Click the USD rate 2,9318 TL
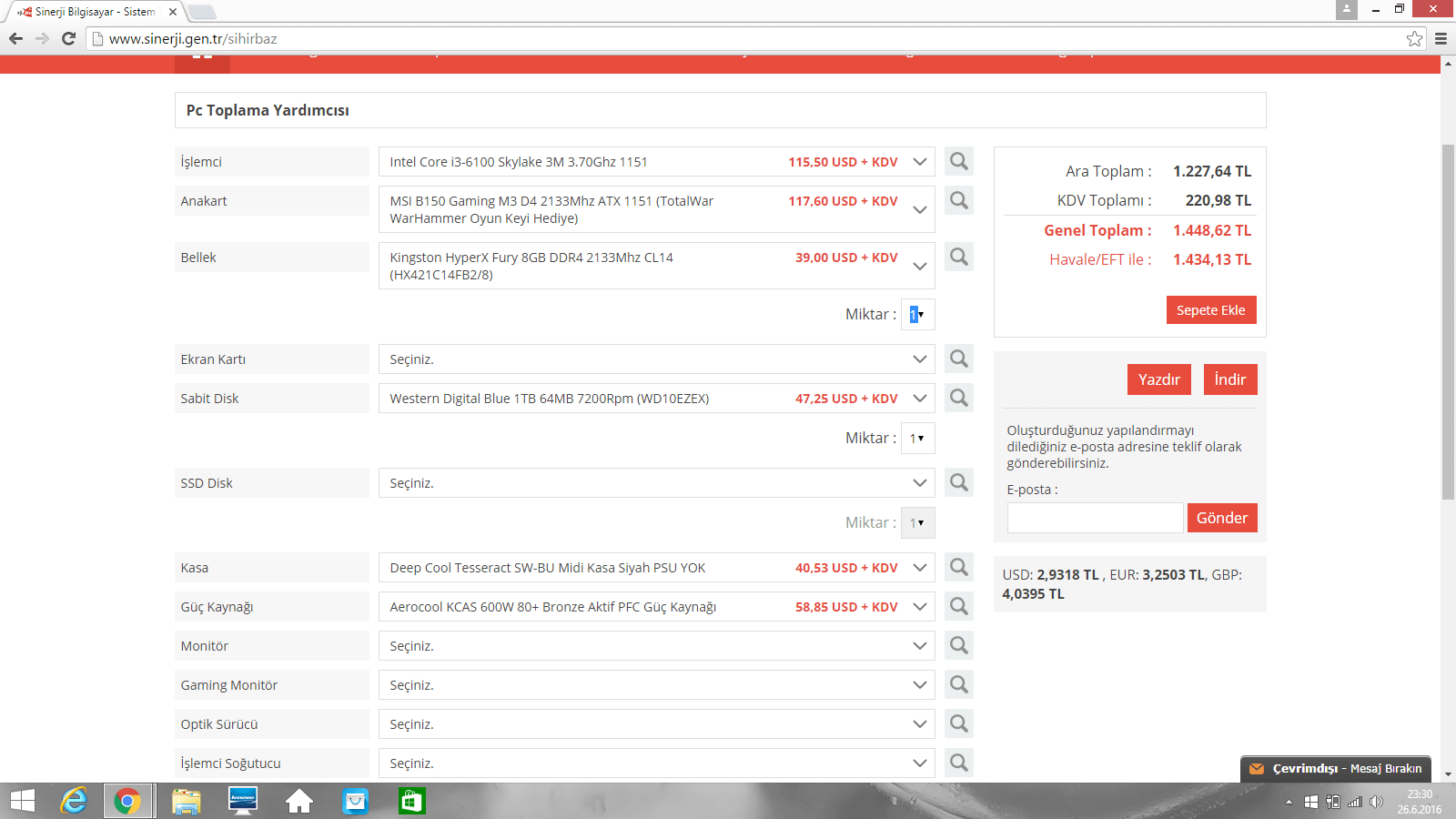Screen dimensions: 1456x819 point(1068,574)
